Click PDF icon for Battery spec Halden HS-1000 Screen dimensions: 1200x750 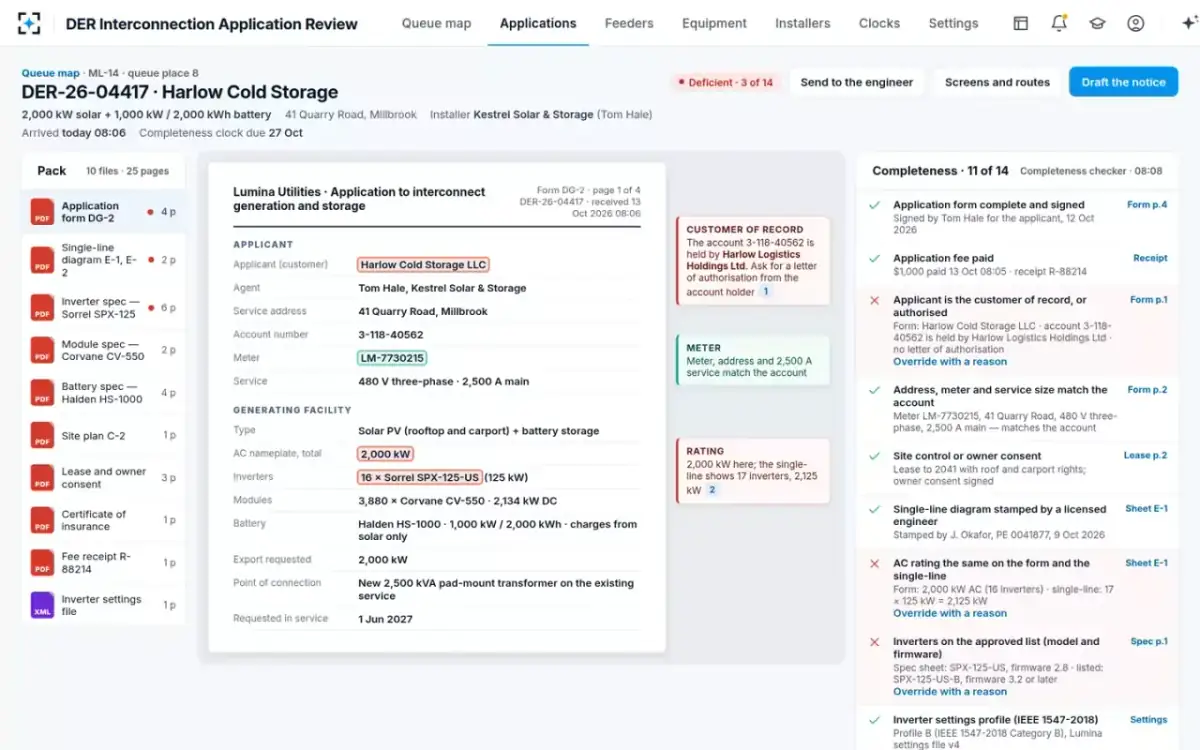point(42,393)
